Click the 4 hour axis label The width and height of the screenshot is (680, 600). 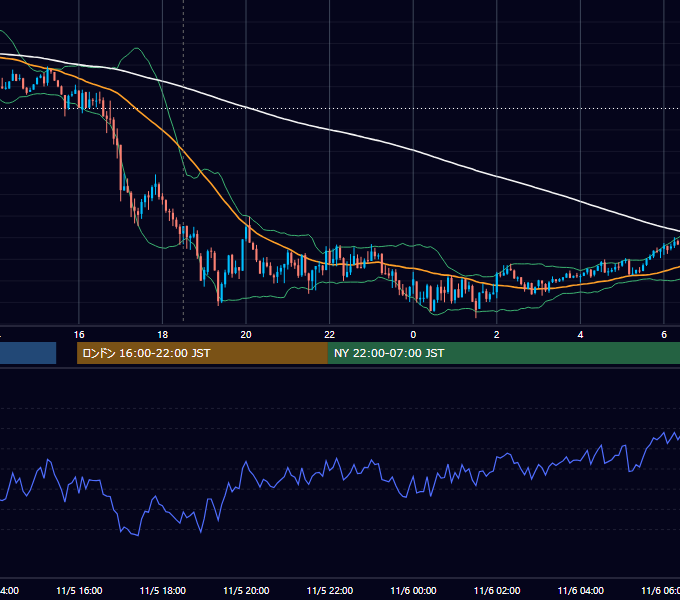[580, 335]
